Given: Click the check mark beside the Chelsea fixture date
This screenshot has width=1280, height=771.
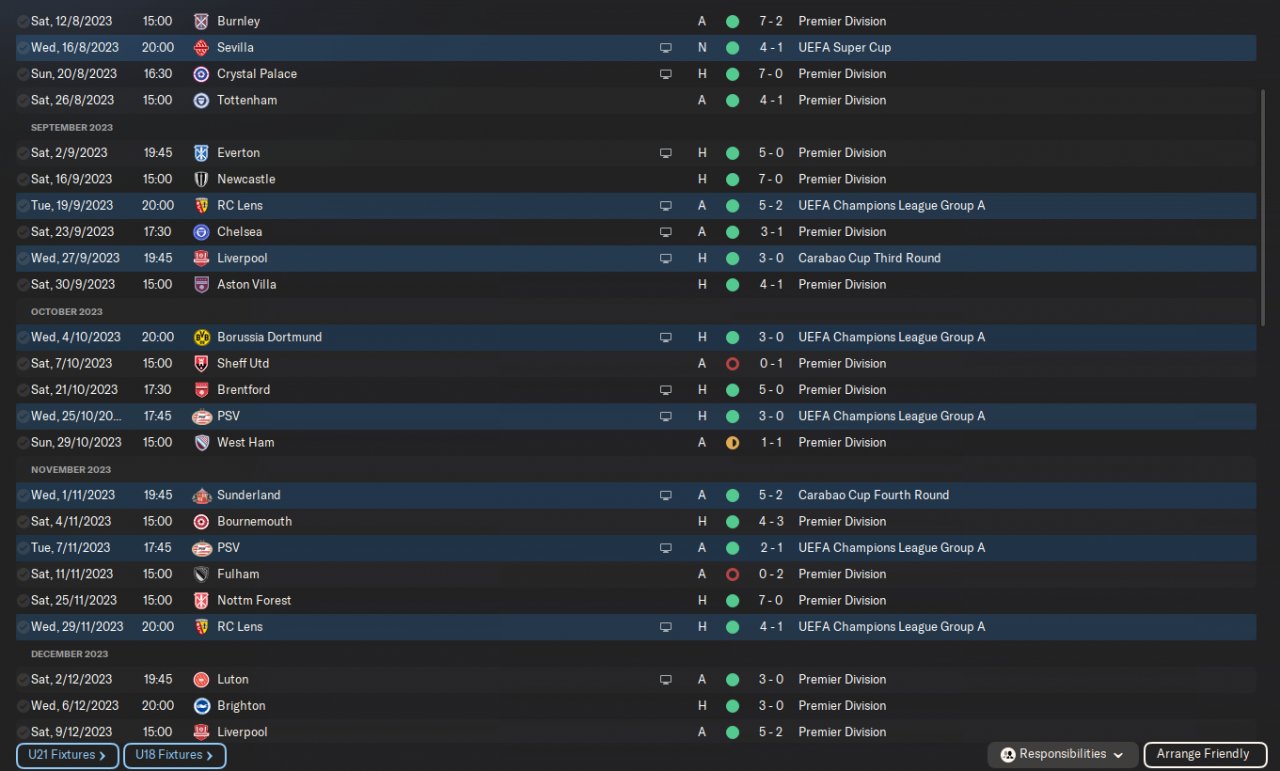Looking at the screenshot, I should (x=23, y=232).
